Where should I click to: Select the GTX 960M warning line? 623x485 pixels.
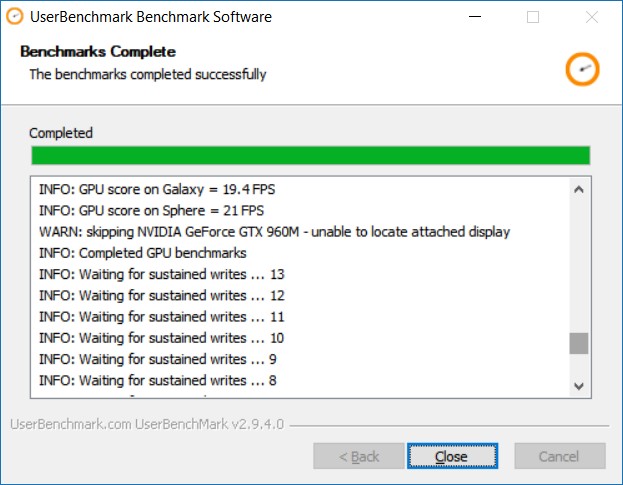[274, 231]
